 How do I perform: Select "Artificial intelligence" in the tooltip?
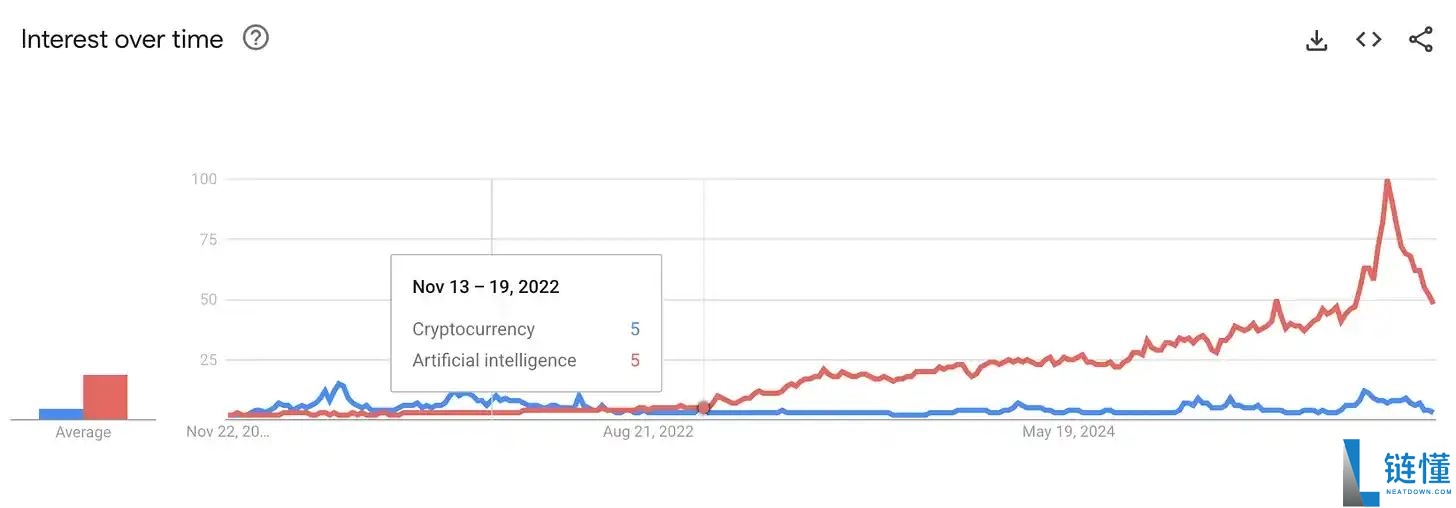tap(494, 360)
